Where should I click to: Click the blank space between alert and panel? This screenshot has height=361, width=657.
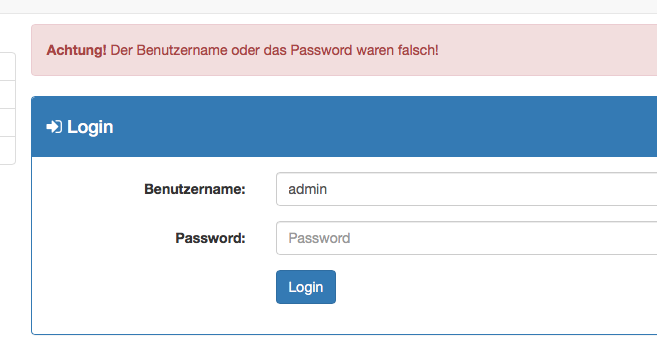(x=344, y=86)
